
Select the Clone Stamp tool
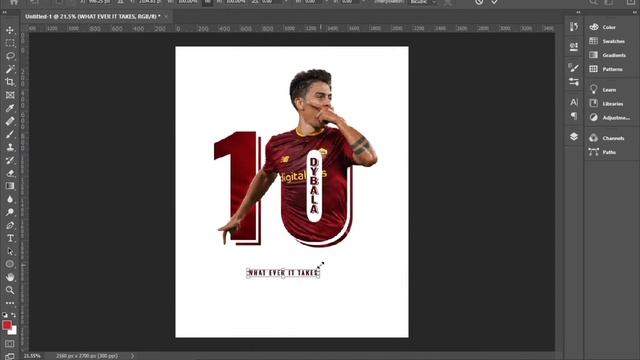pyautogui.click(x=10, y=147)
